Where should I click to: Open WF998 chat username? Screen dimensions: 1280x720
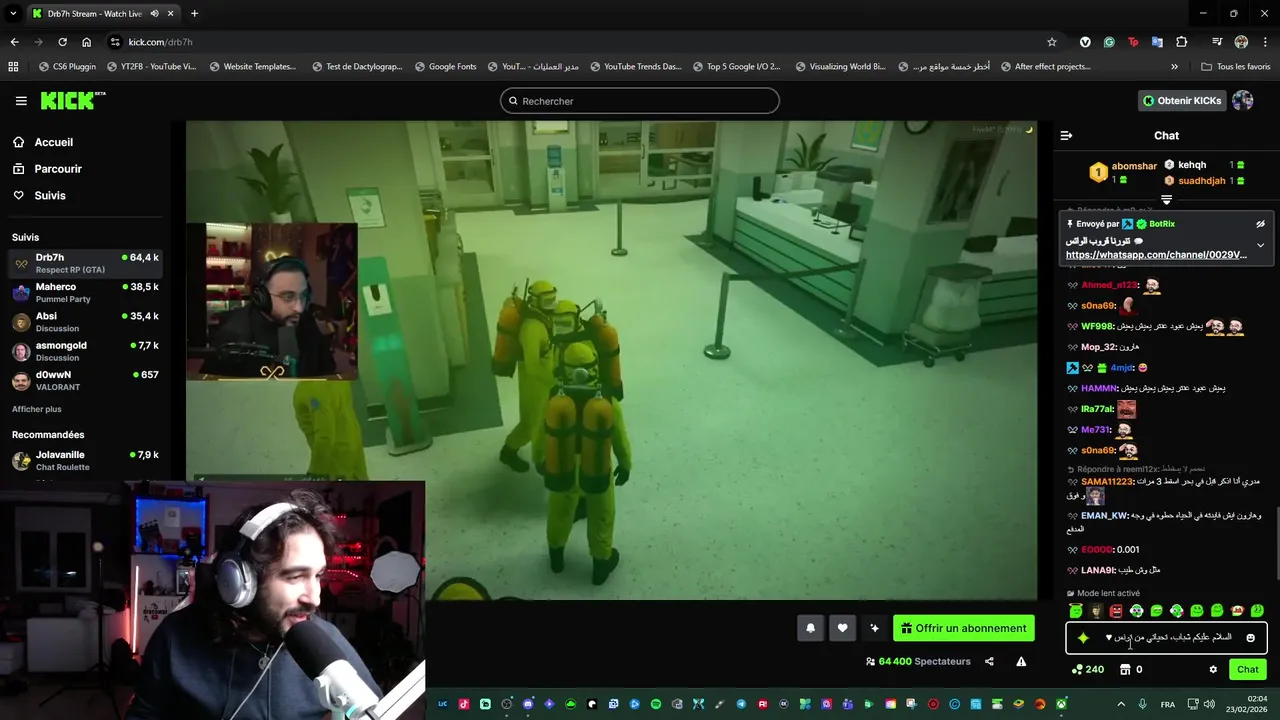[x=1097, y=327]
